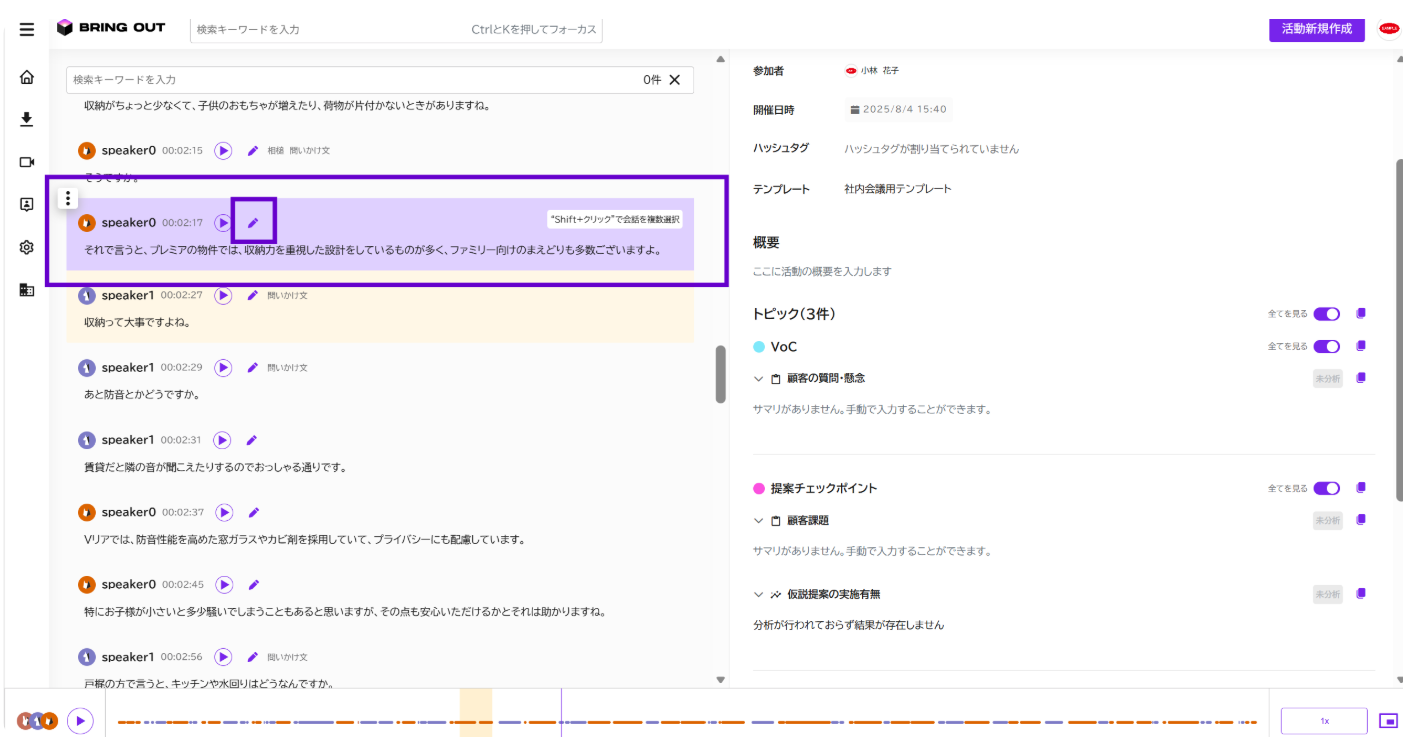Collapse the 顧客の質問・懸念 section

tap(758, 378)
